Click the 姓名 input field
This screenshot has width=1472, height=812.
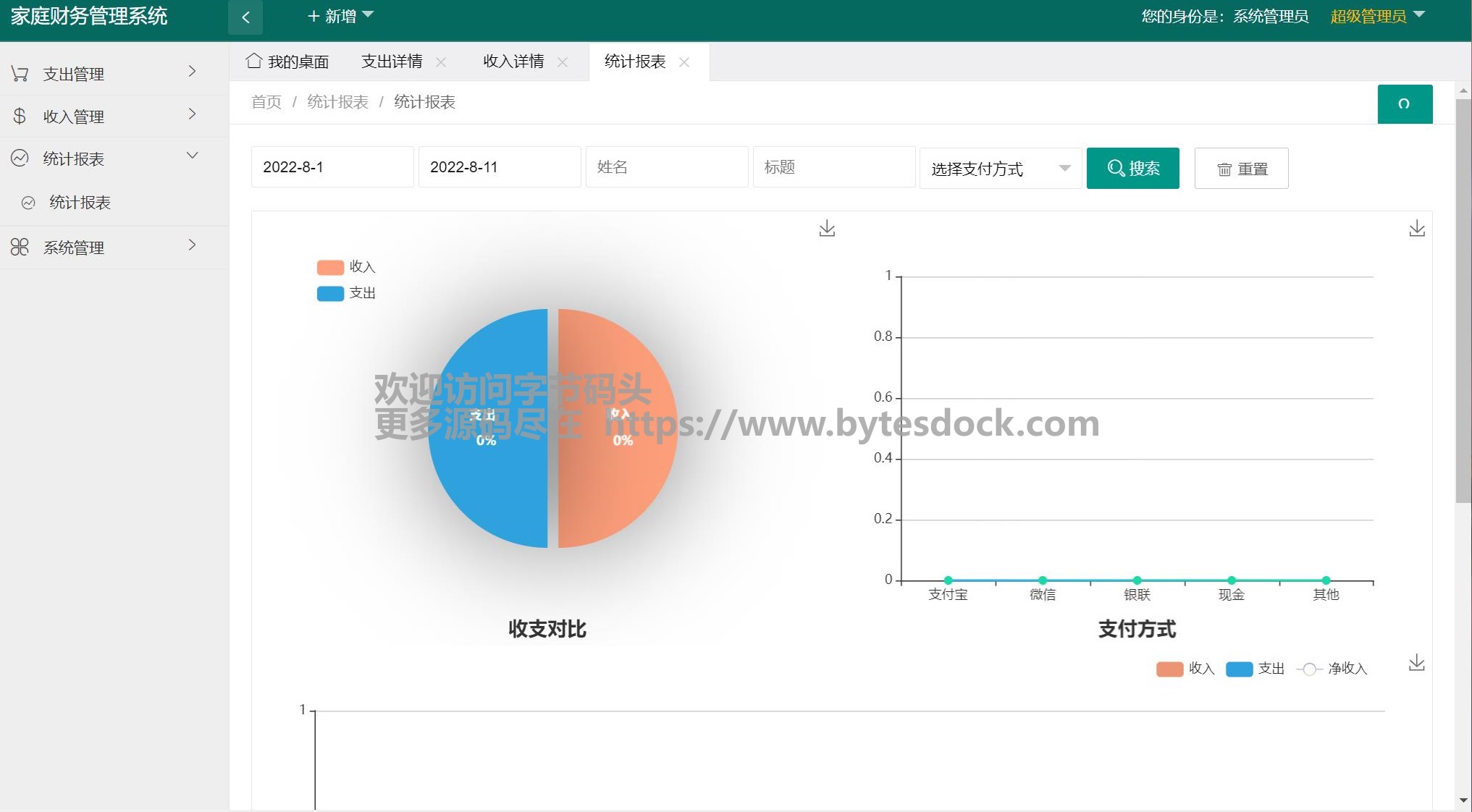coord(666,167)
